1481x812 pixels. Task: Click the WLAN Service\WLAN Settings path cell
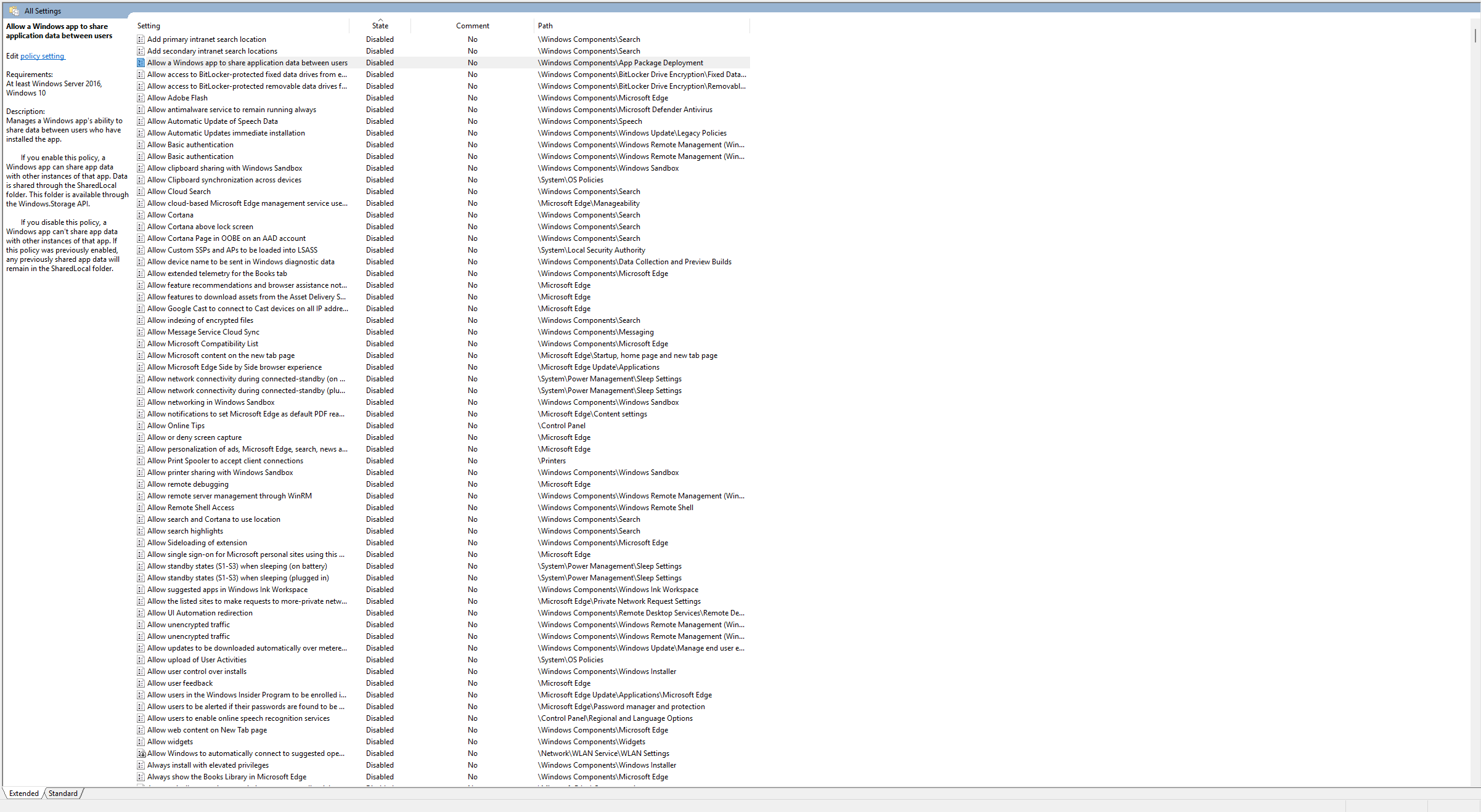click(x=603, y=753)
